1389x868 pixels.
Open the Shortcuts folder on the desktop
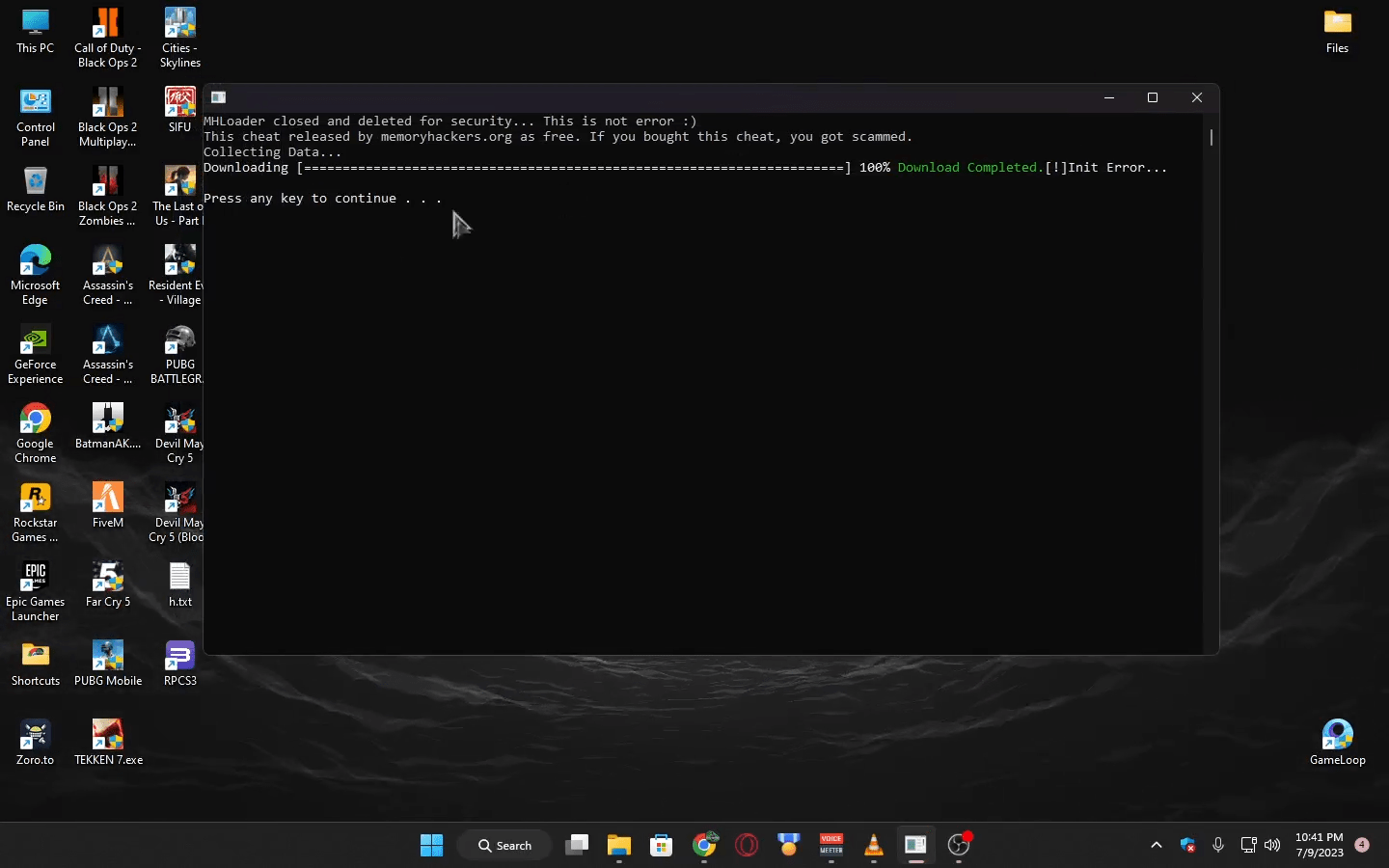coord(36,664)
